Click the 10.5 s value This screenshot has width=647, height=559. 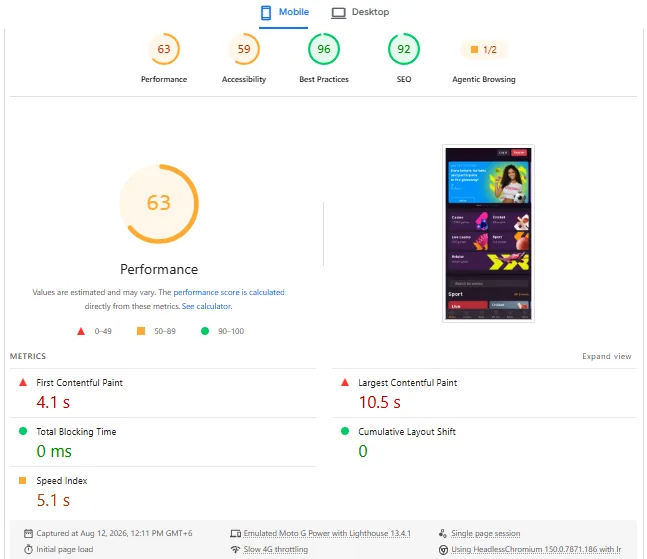pyautogui.click(x=380, y=402)
